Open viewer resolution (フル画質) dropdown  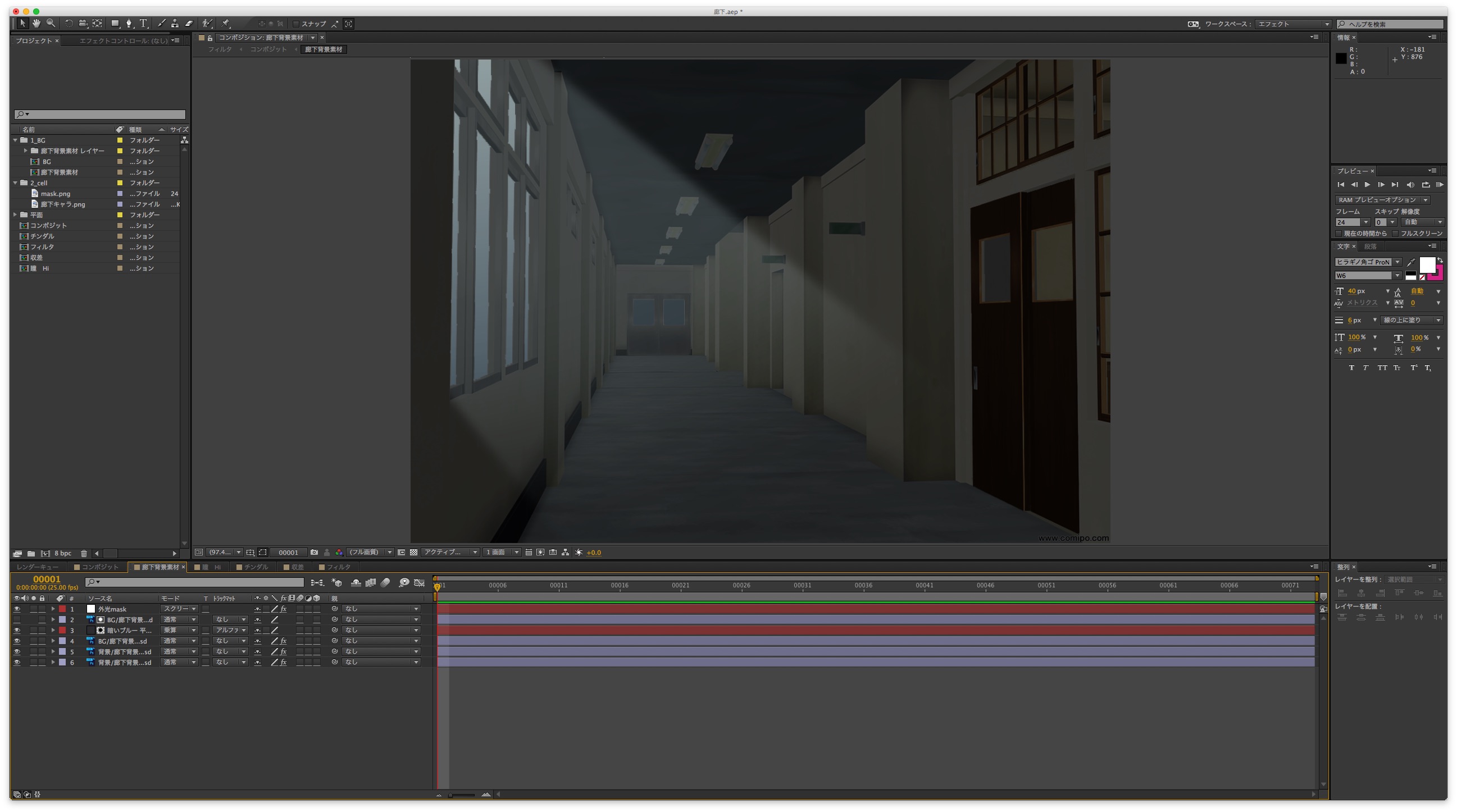(370, 553)
